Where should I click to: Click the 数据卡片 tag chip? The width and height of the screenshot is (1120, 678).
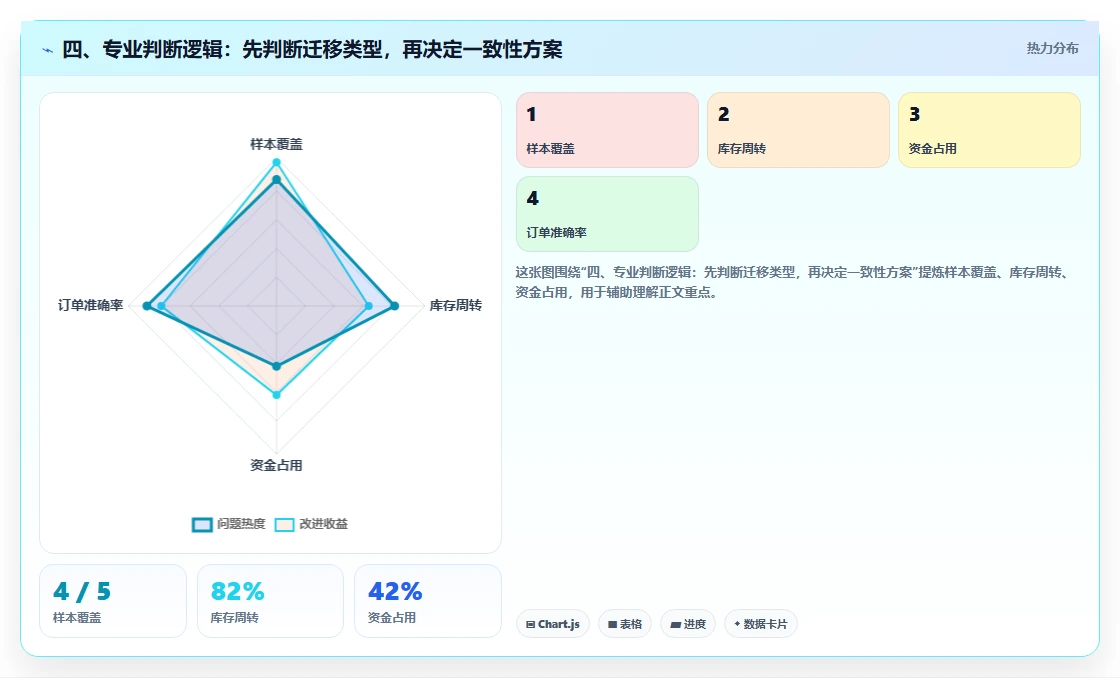click(x=761, y=624)
